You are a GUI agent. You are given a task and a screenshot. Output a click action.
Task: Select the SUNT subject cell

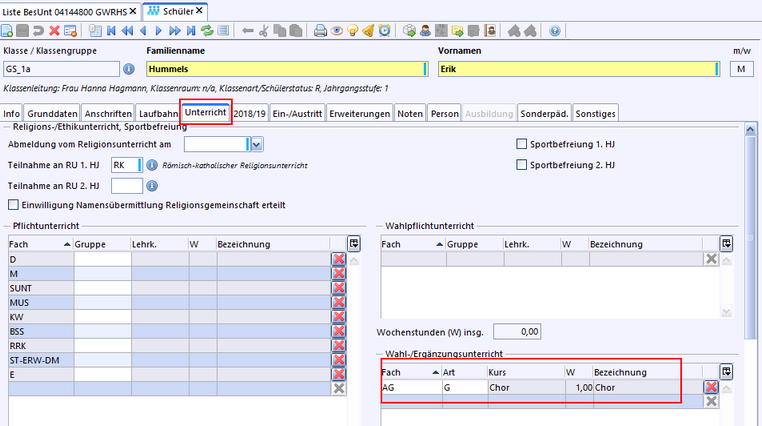pos(41,288)
